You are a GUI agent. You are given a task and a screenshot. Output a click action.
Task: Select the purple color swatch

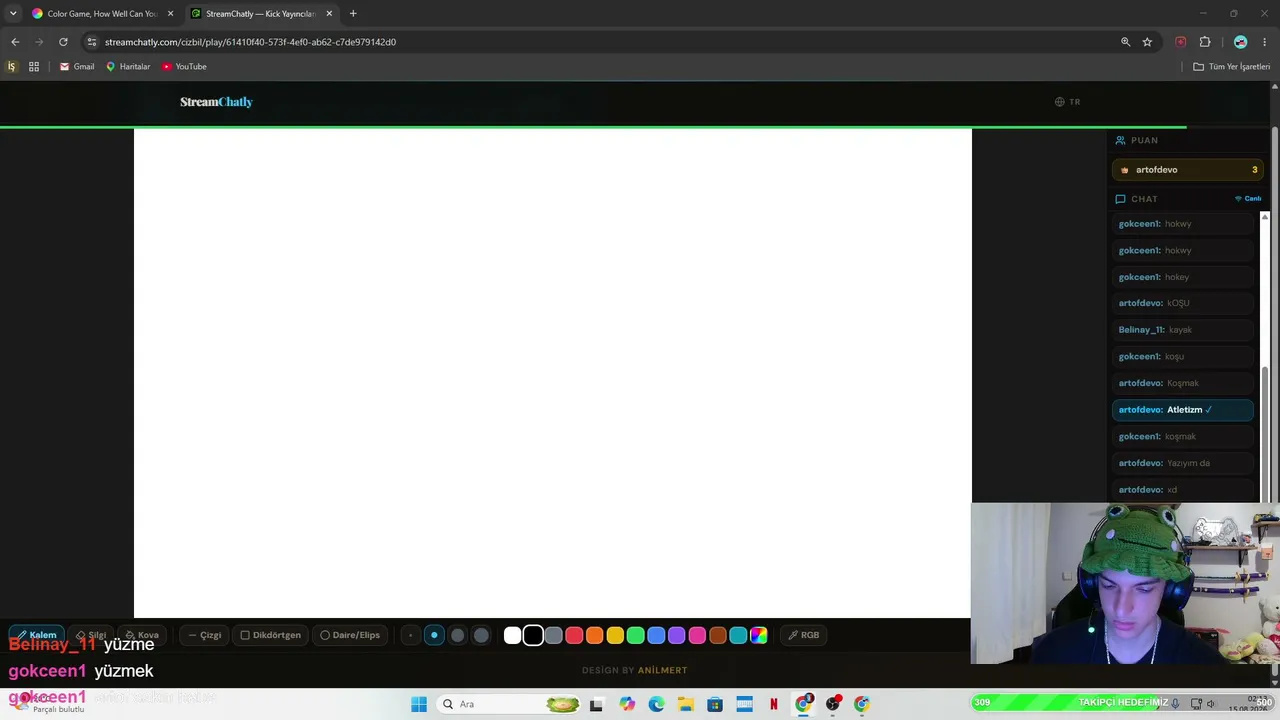click(x=677, y=635)
